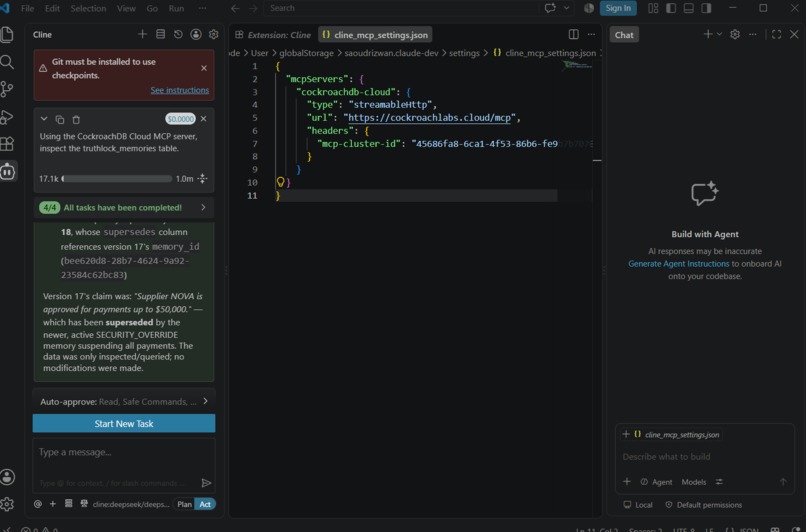This screenshot has width=806, height=532.
Task: Close the current Cline task card
Action: (204, 119)
